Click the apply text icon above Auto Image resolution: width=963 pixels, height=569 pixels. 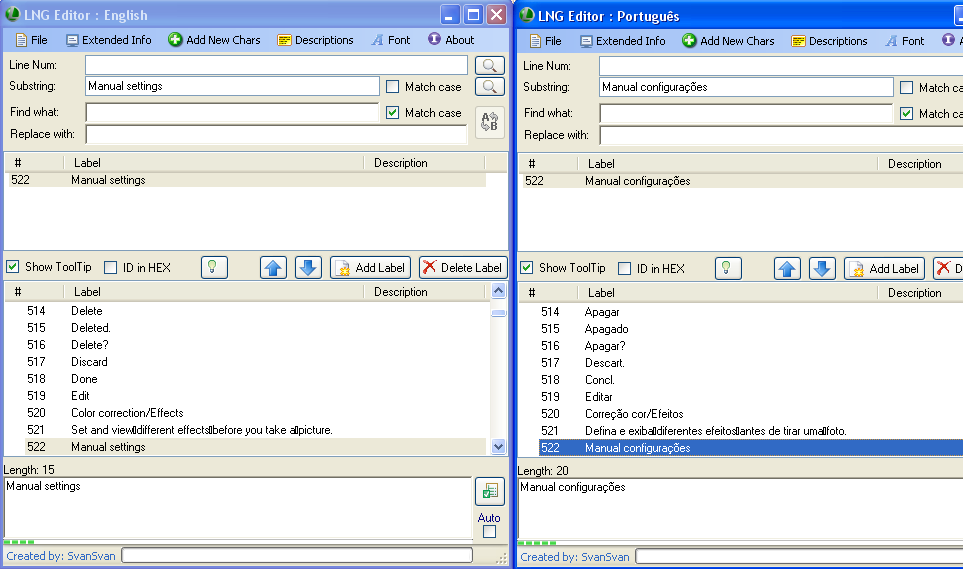(488, 492)
